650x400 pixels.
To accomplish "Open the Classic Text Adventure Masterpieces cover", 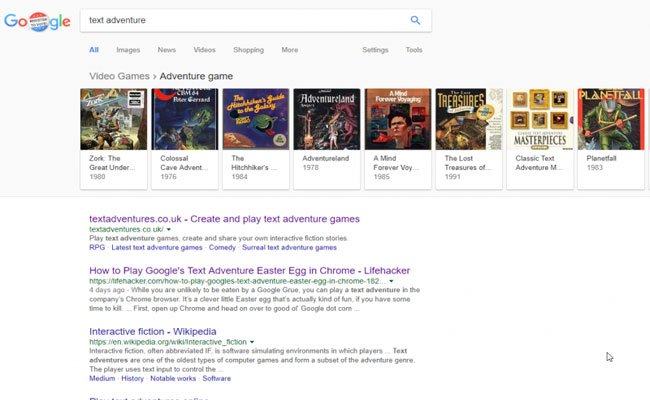I will click(x=540, y=119).
